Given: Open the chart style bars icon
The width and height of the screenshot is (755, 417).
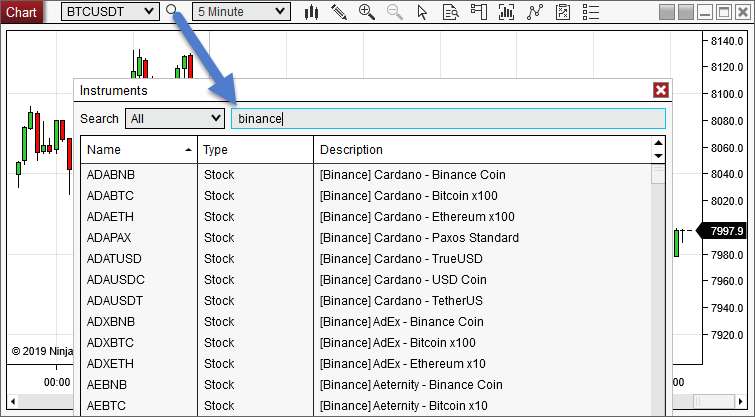Looking at the screenshot, I should [312, 12].
